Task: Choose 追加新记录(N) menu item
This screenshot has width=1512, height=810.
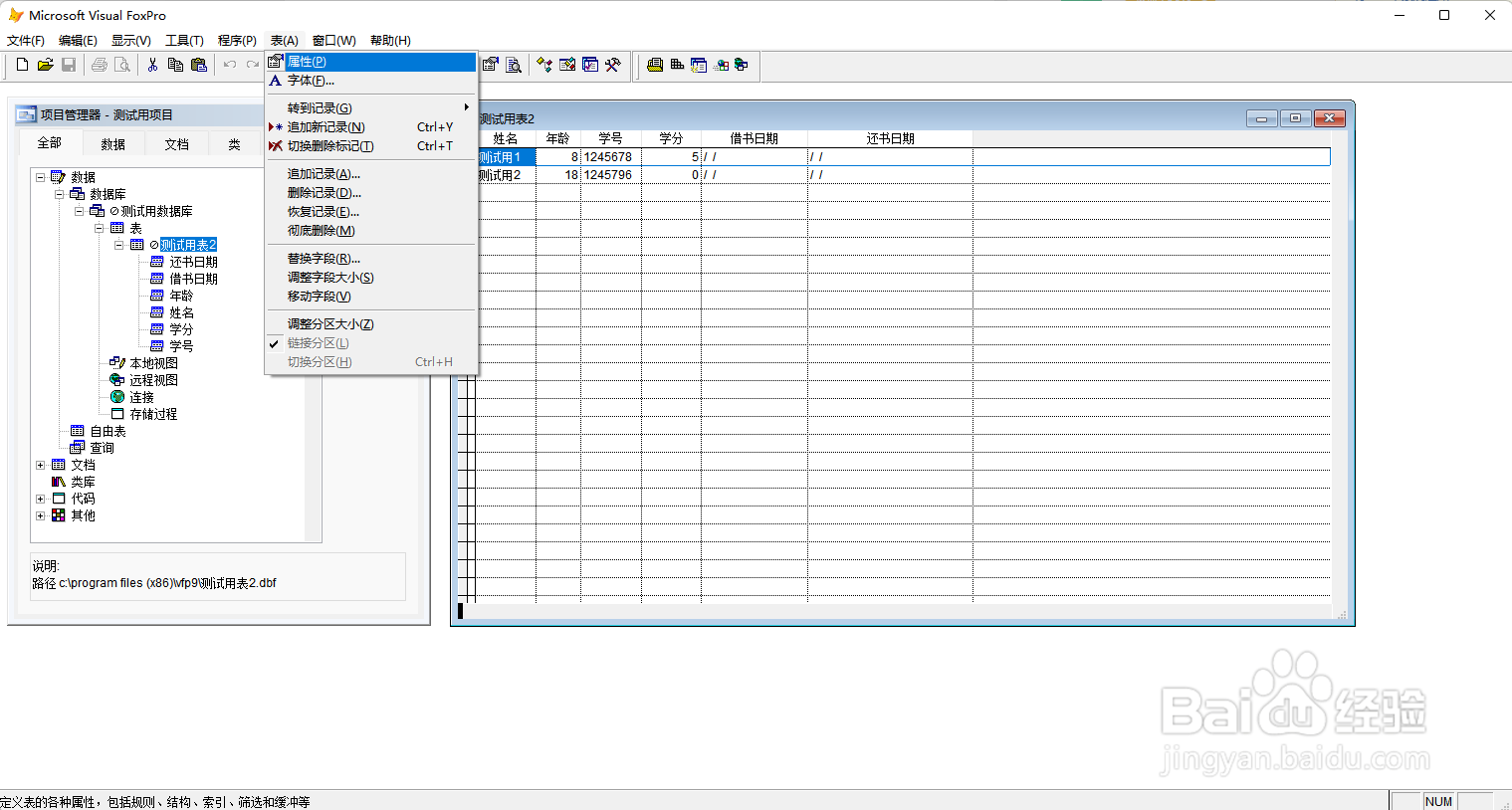Action: point(371,126)
